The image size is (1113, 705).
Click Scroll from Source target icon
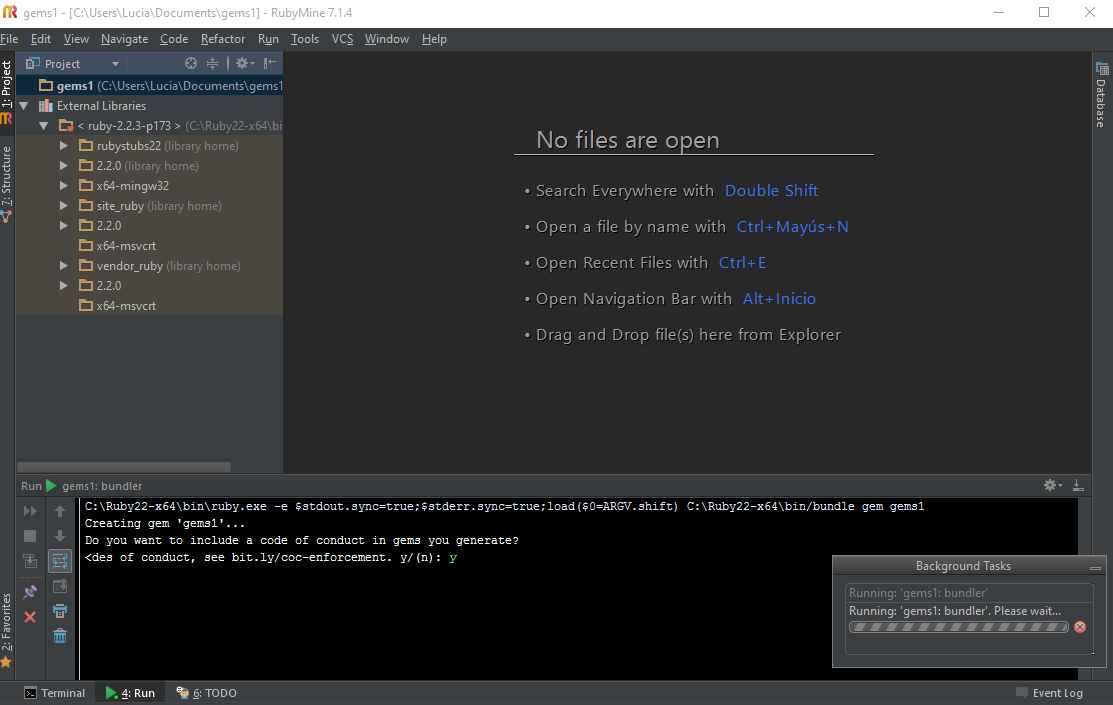pyautogui.click(x=191, y=63)
